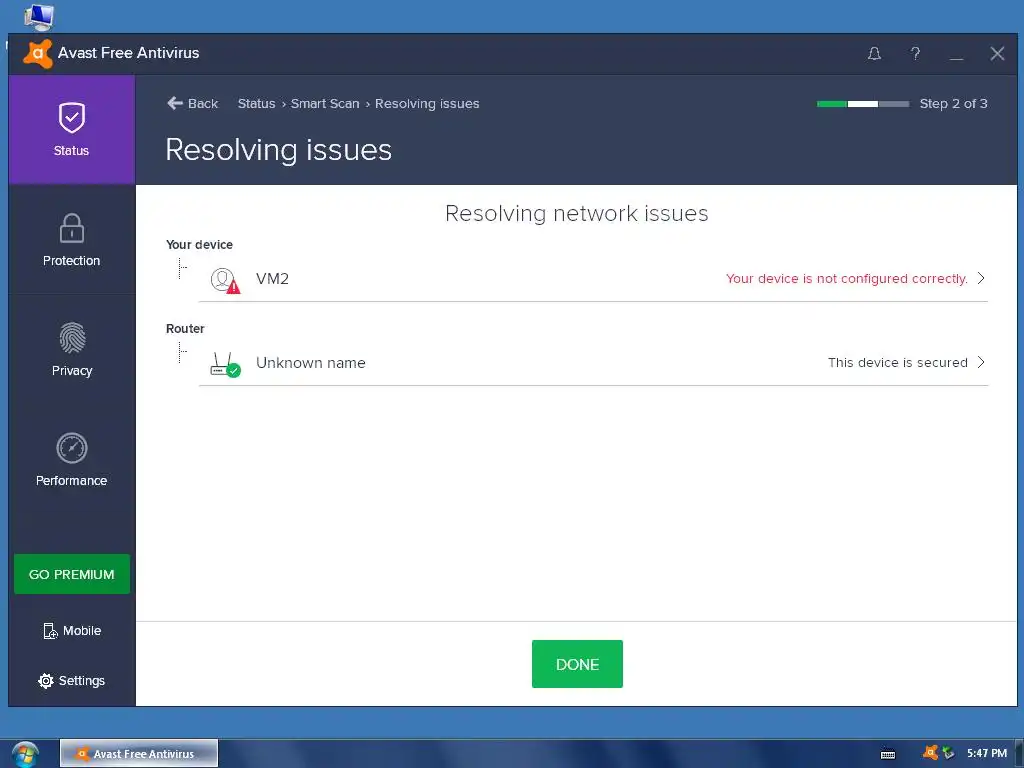Click the keyboard icon in system tray
The image size is (1024, 768).
(888, 754)
